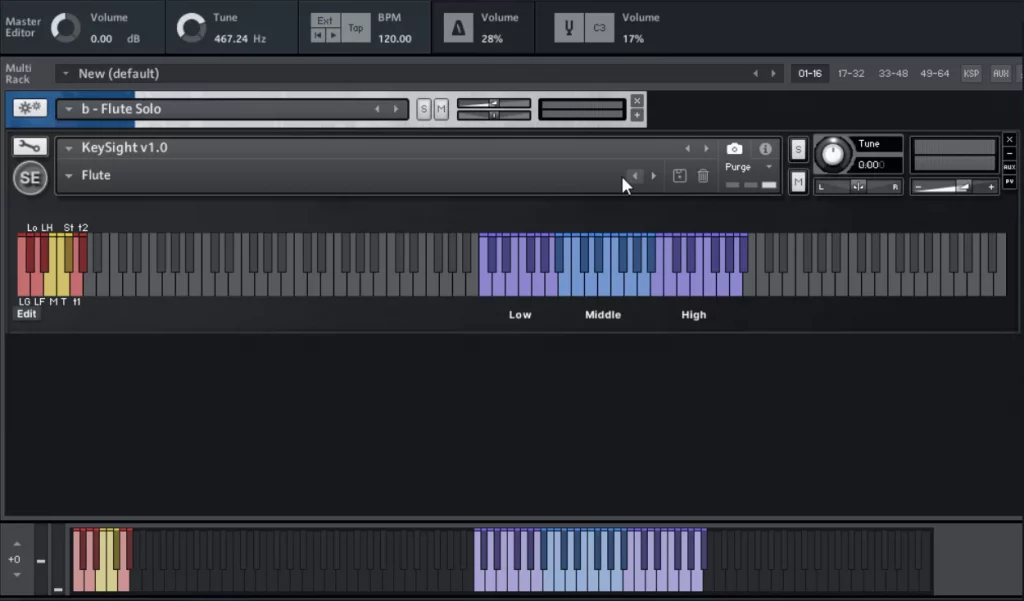Click the BPM value 120.00
Viewport: 1024px width, 601px height.
pos(394,39)
